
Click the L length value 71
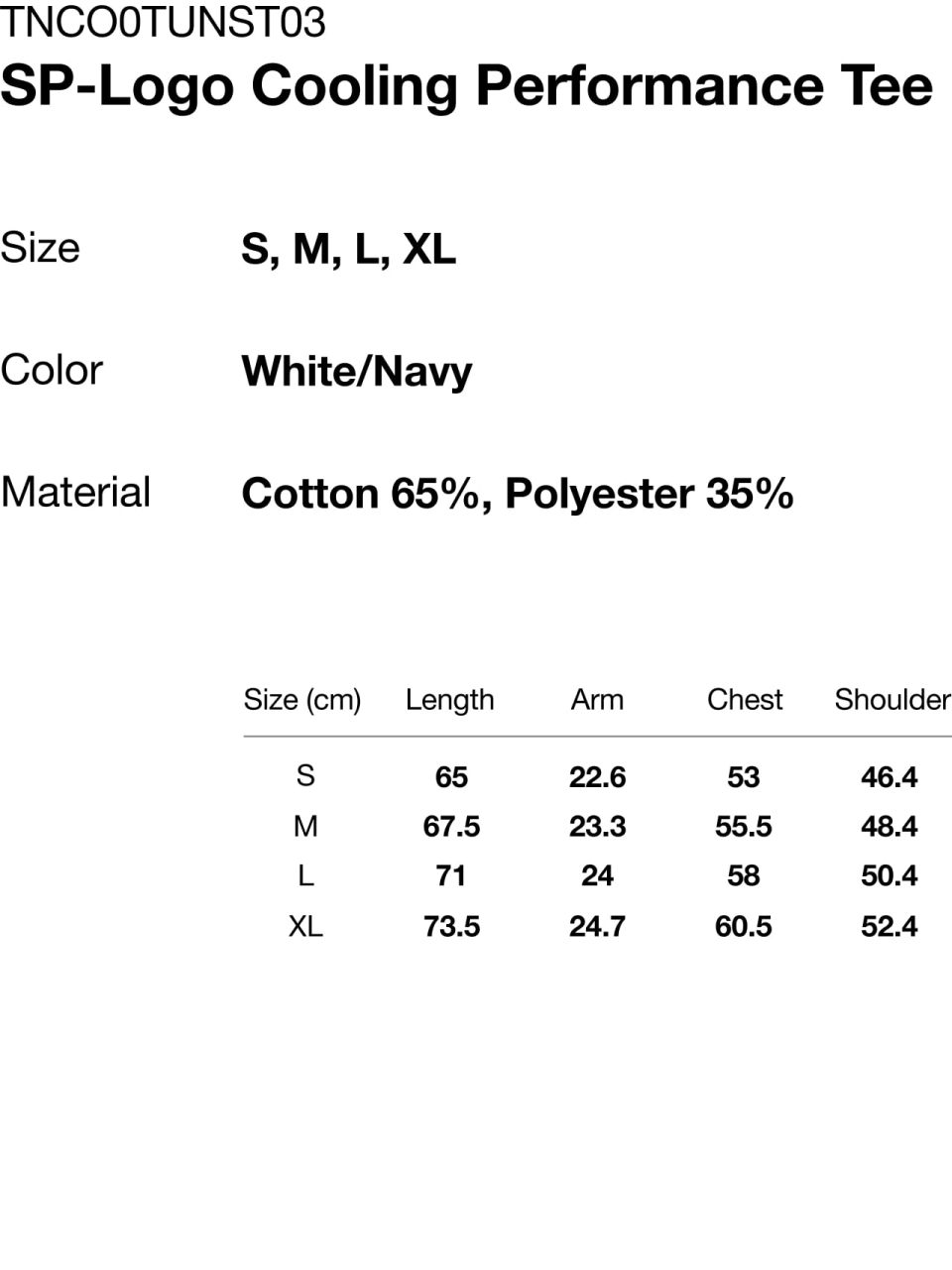[451, 876]
